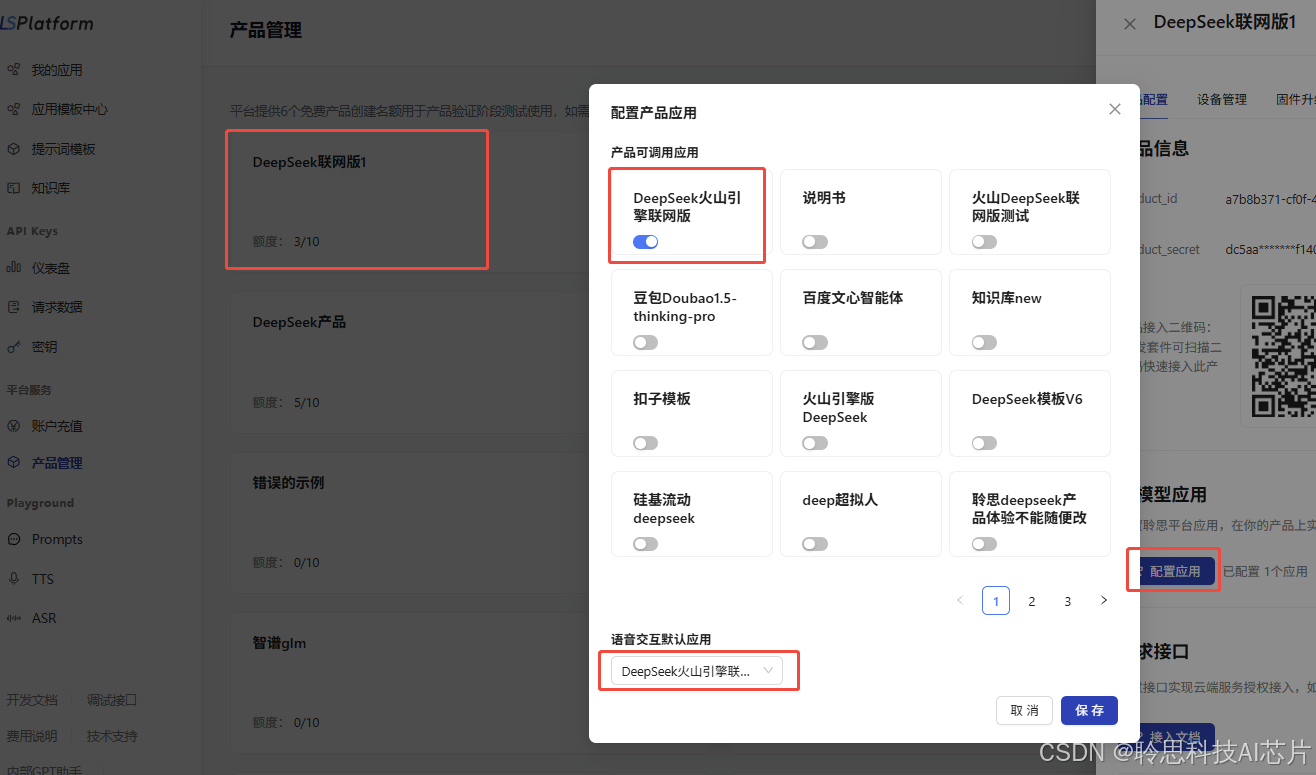Image resolution: width=1316 pixels, height=775 pixels.
Task: Open the 调试接口 link
Action: coord(112,700)
